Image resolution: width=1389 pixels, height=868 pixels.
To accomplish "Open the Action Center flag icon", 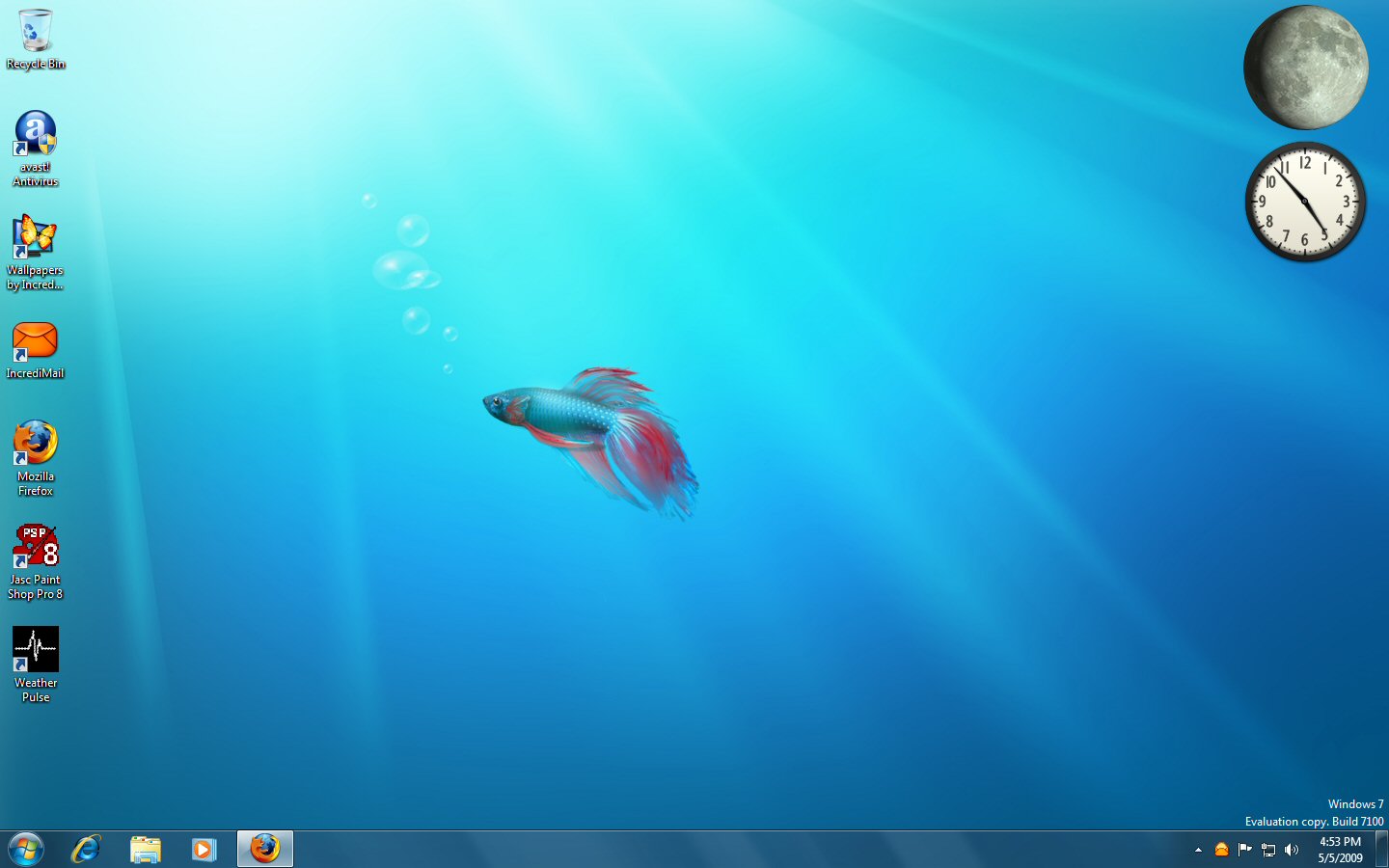I will 1244,850.
